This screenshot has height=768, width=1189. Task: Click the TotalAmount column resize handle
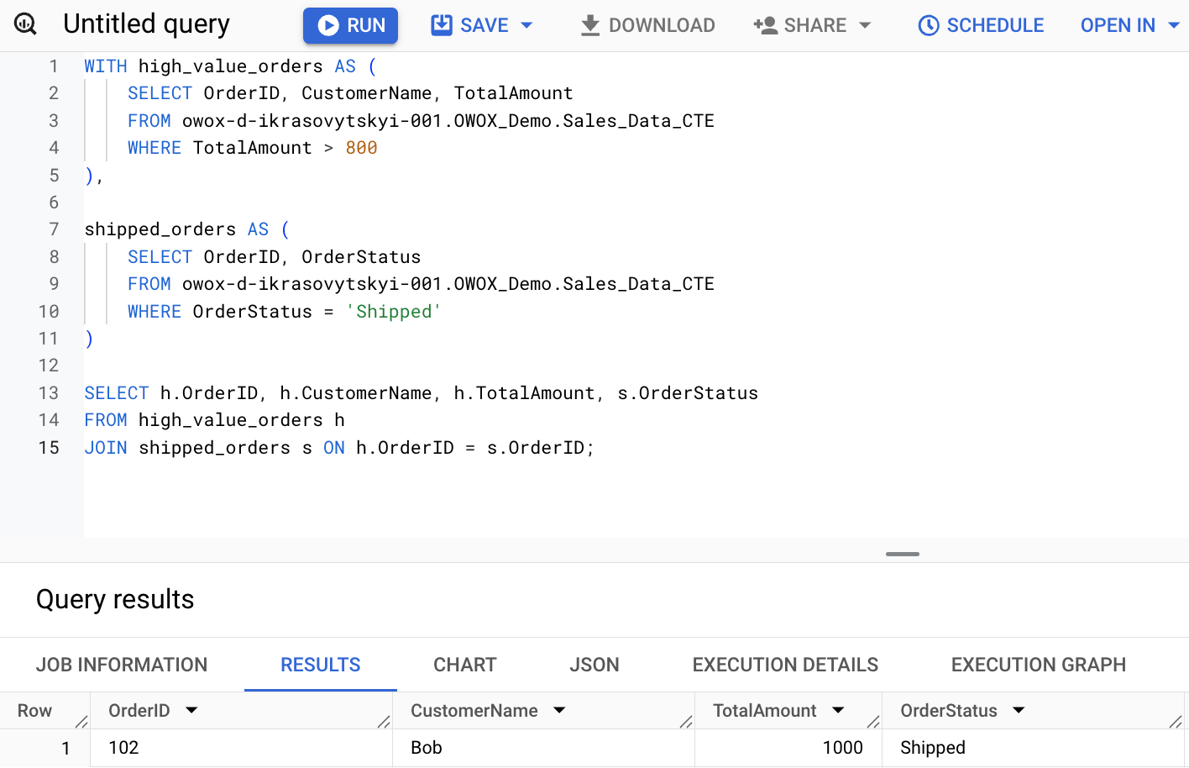click(874, 722)
